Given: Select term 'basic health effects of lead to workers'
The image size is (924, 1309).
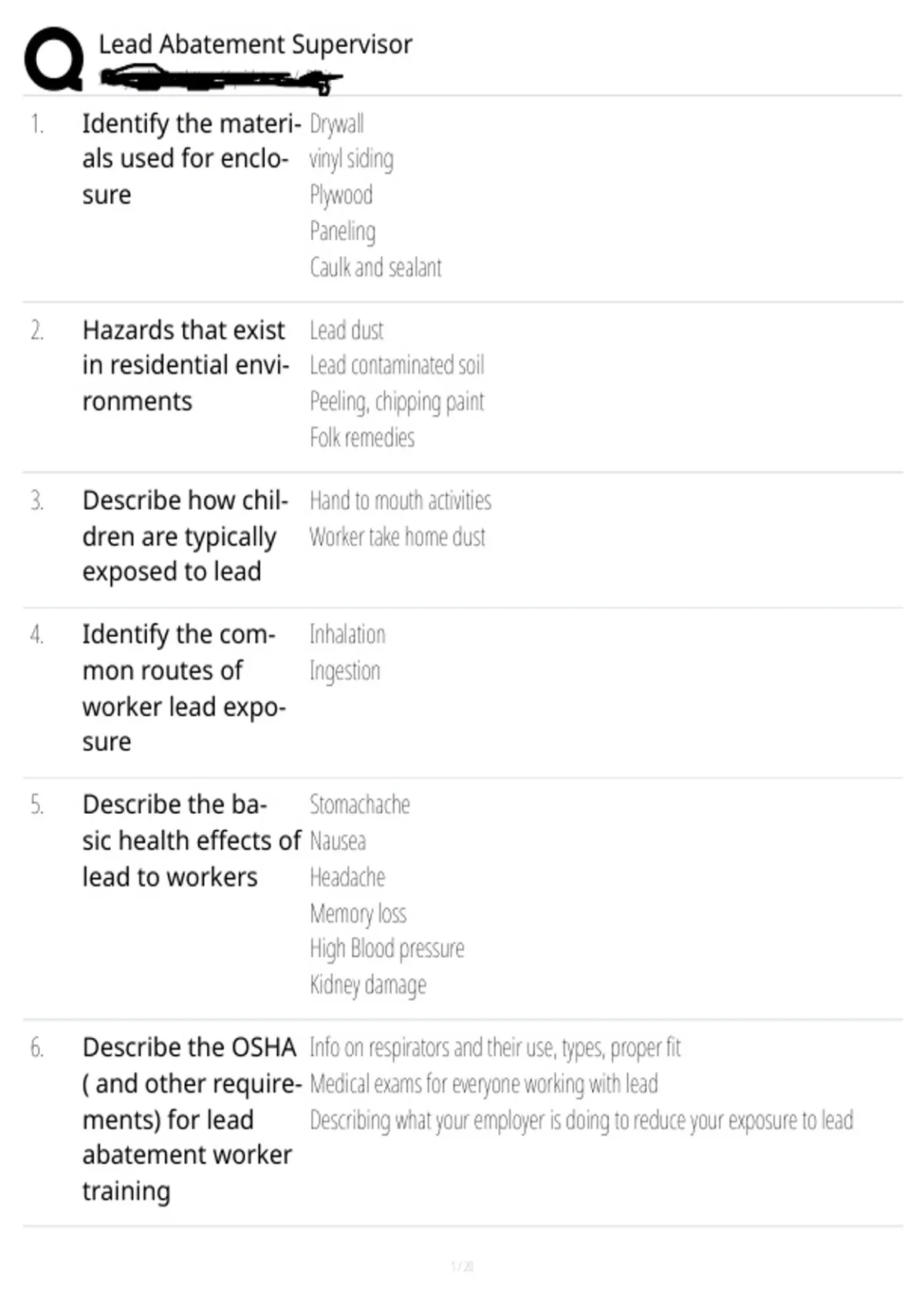Looking at the screenshot, I should tap(191, 841).
